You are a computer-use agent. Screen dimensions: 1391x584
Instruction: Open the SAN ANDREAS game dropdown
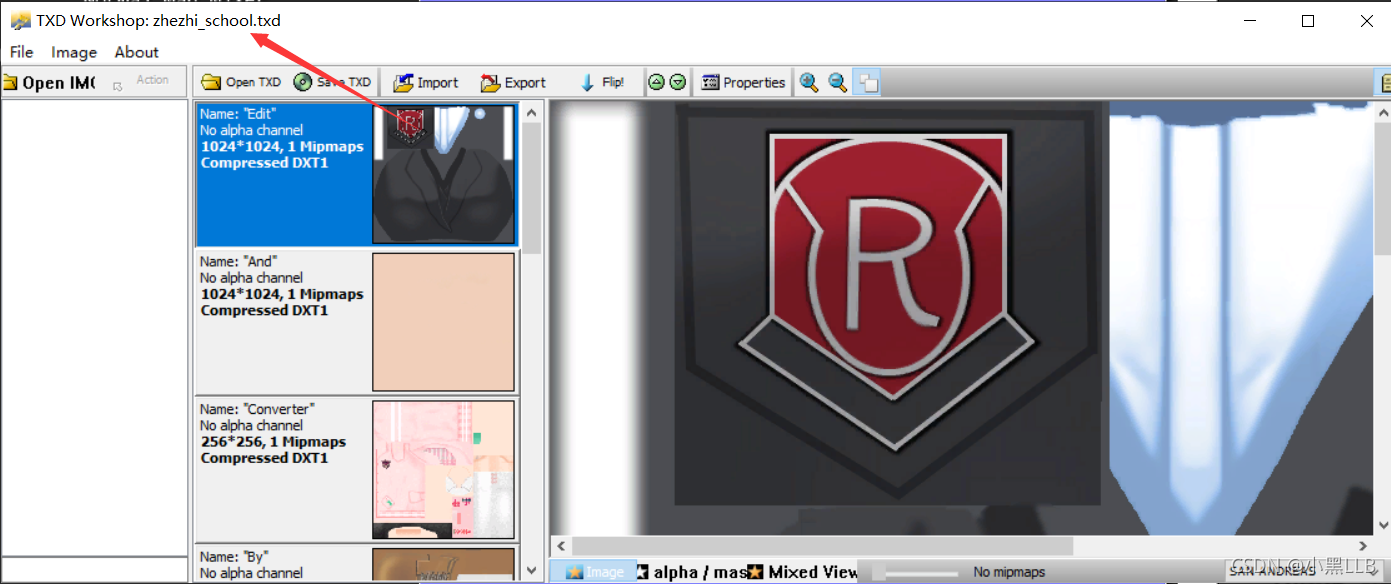(x=1303, y=571)
